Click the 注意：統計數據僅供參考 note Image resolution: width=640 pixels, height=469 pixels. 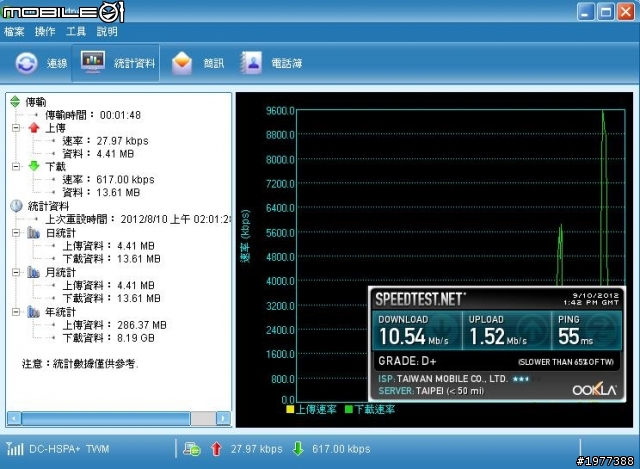[80, 364]
